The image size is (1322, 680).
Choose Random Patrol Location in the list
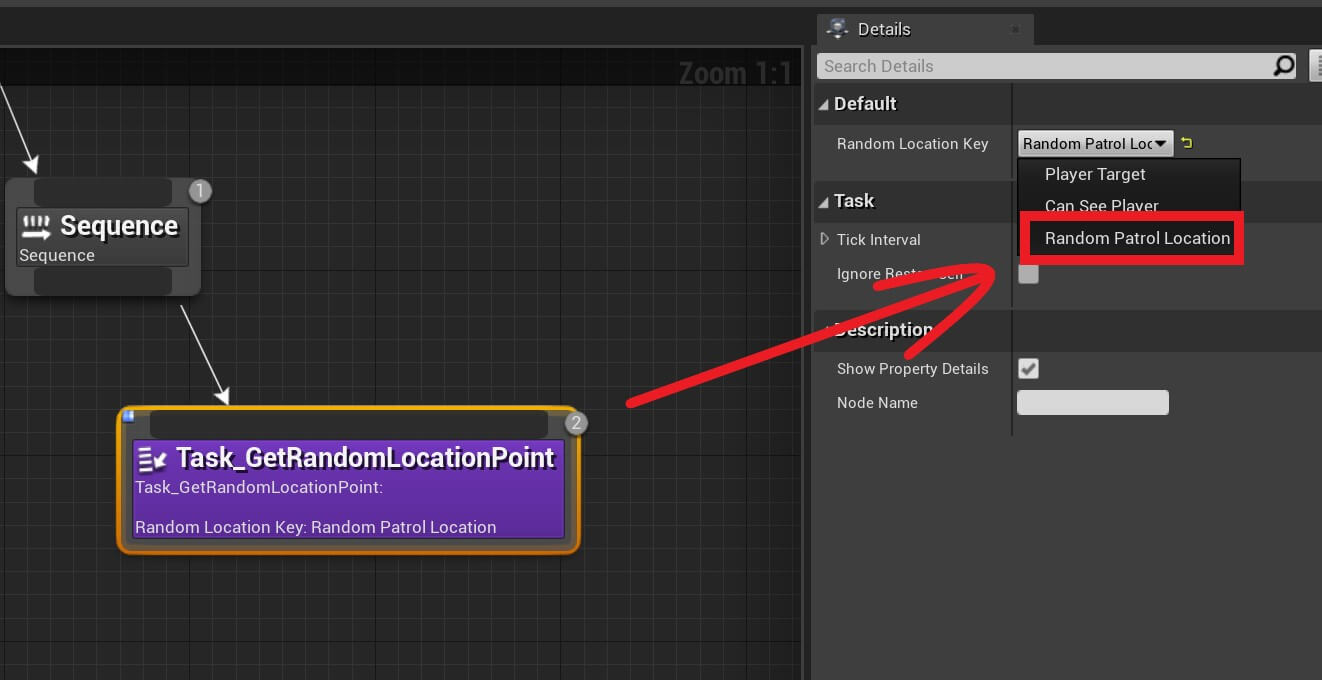[1136, 238]
